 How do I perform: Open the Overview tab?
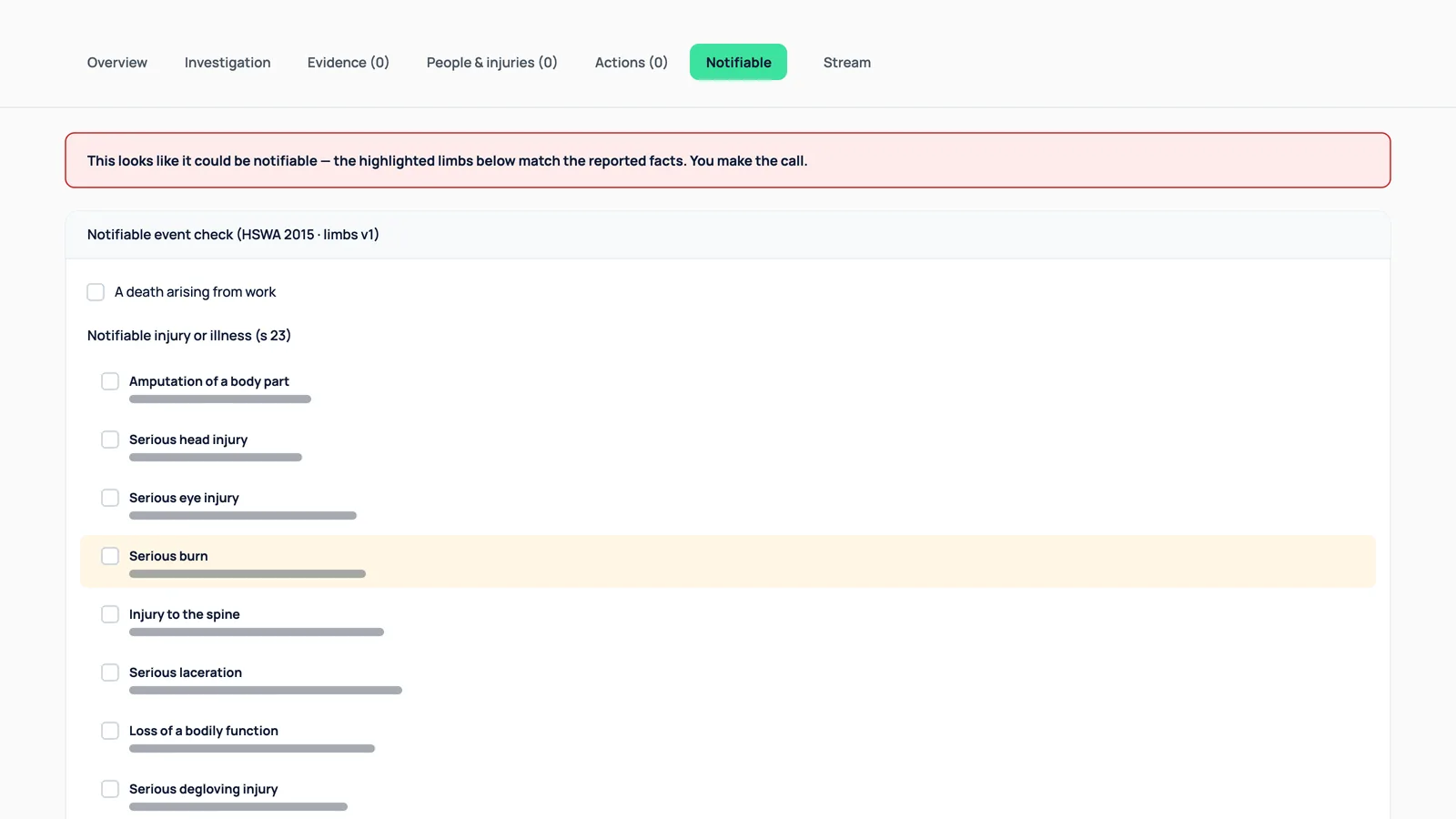116,62
